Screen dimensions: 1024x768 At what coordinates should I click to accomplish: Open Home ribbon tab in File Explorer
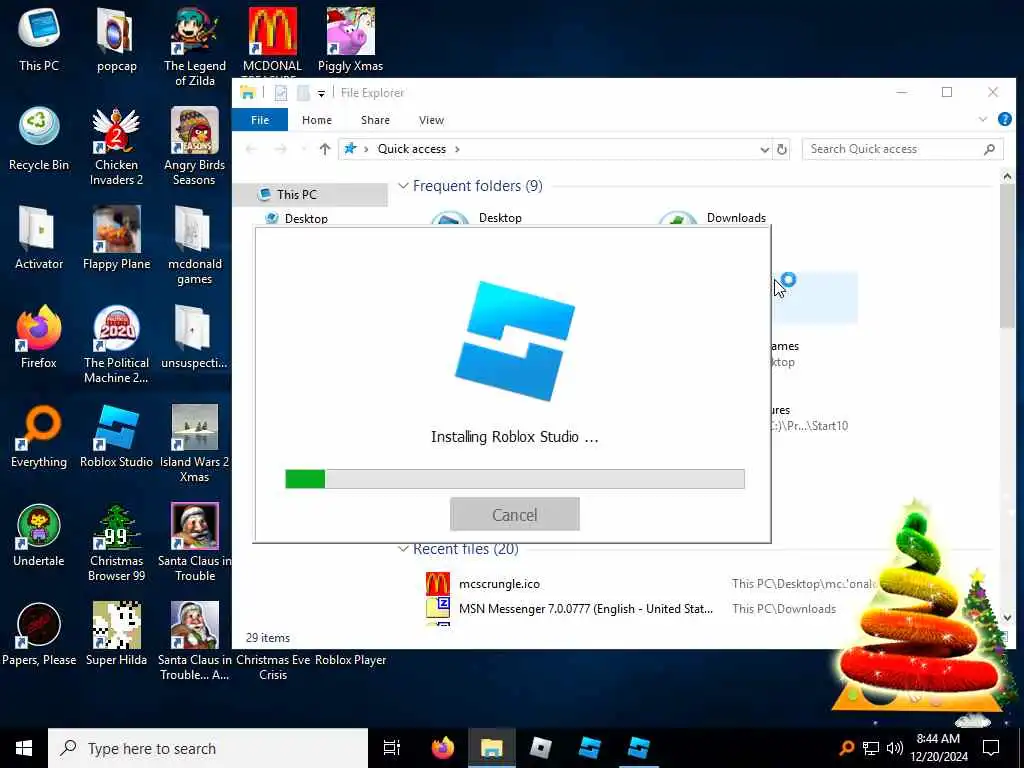point(317,120)
